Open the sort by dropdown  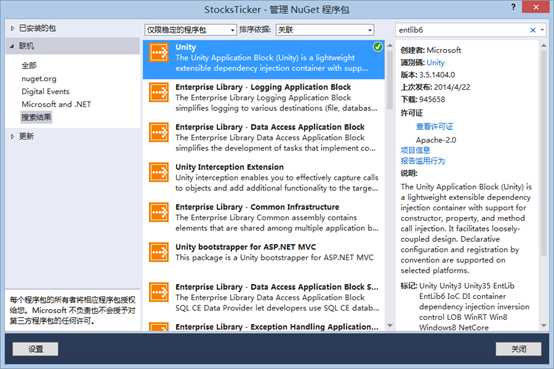click(x=325, y=30)
